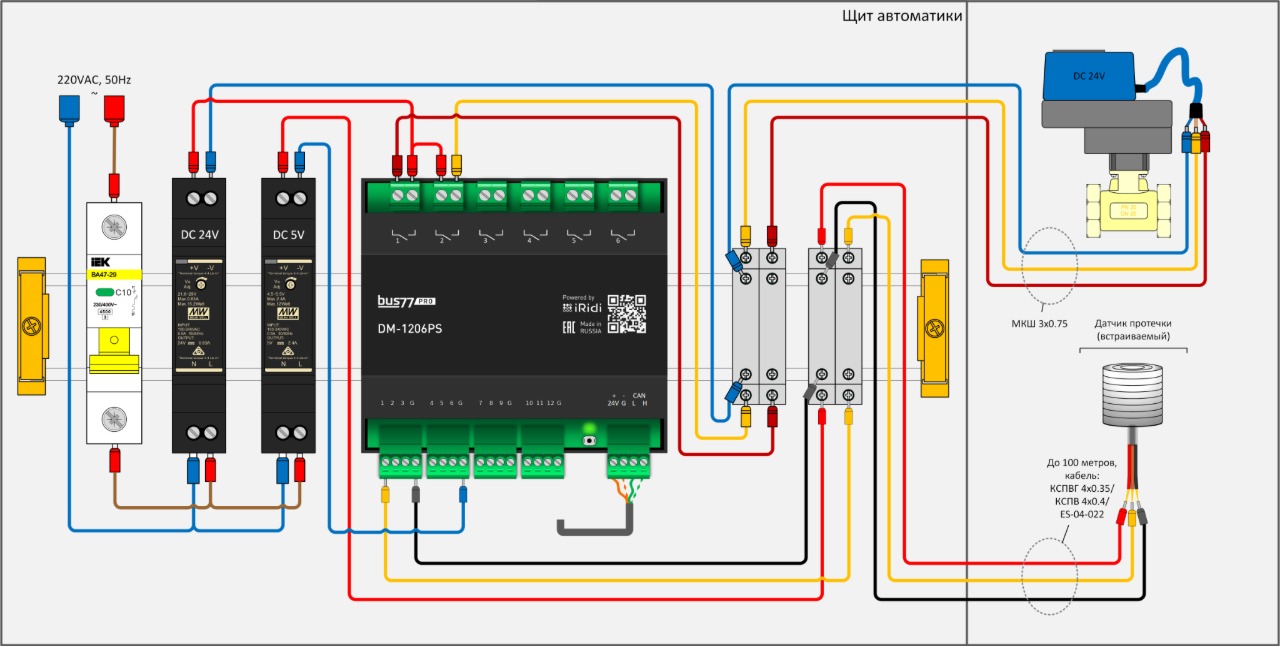1280x646 pixels.
Task: Click relay 5 contact symbol
Action: [577, 236]
